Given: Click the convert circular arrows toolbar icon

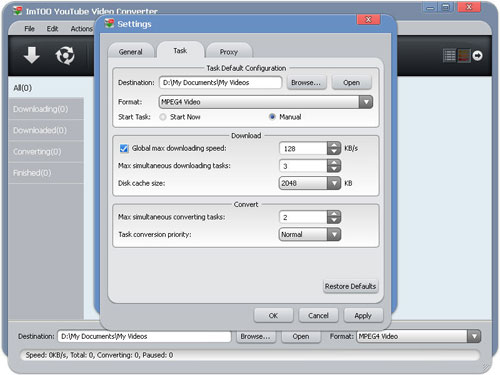Looking at the screenshot, I should (65, 55).
